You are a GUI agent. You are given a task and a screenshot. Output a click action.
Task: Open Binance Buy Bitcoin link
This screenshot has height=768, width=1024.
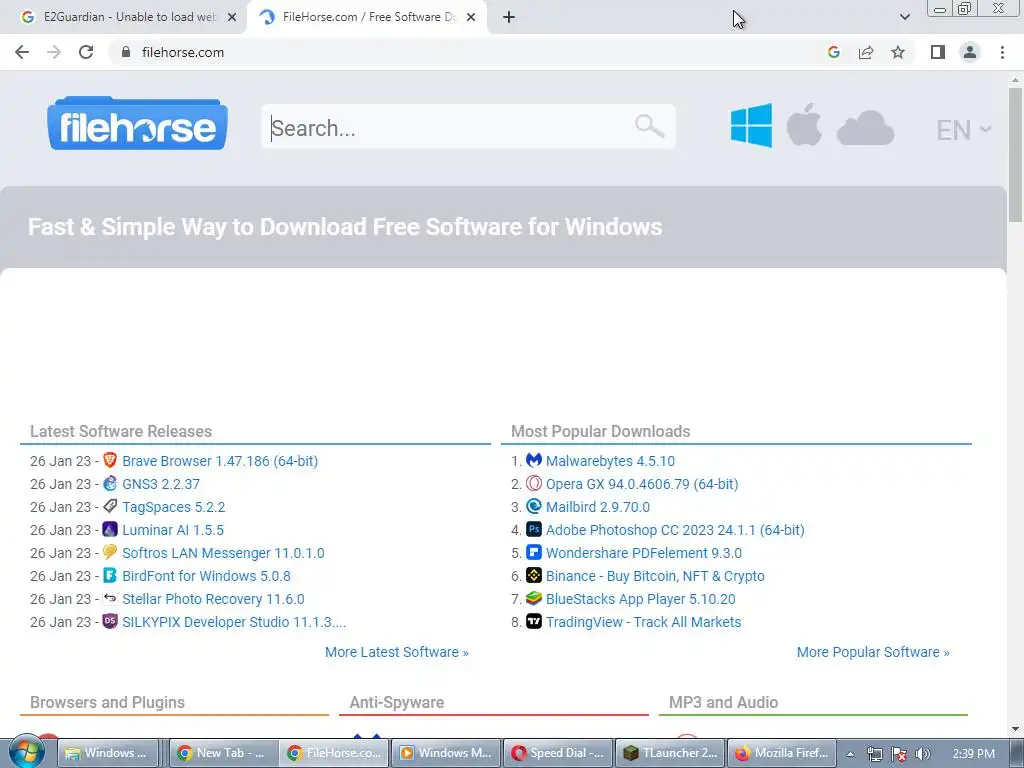[x=655, y=576]
